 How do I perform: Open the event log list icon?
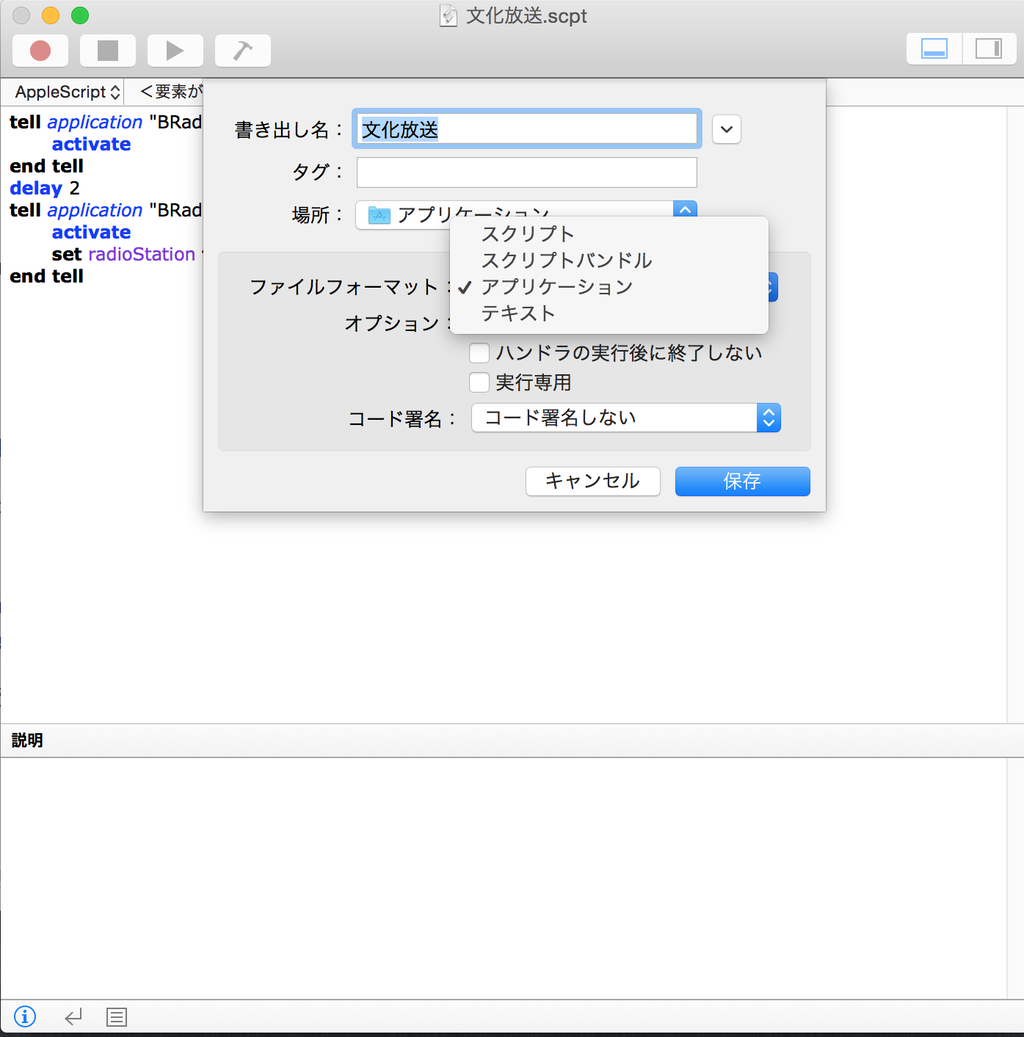pyautogui.click(x=115, y=1016)
